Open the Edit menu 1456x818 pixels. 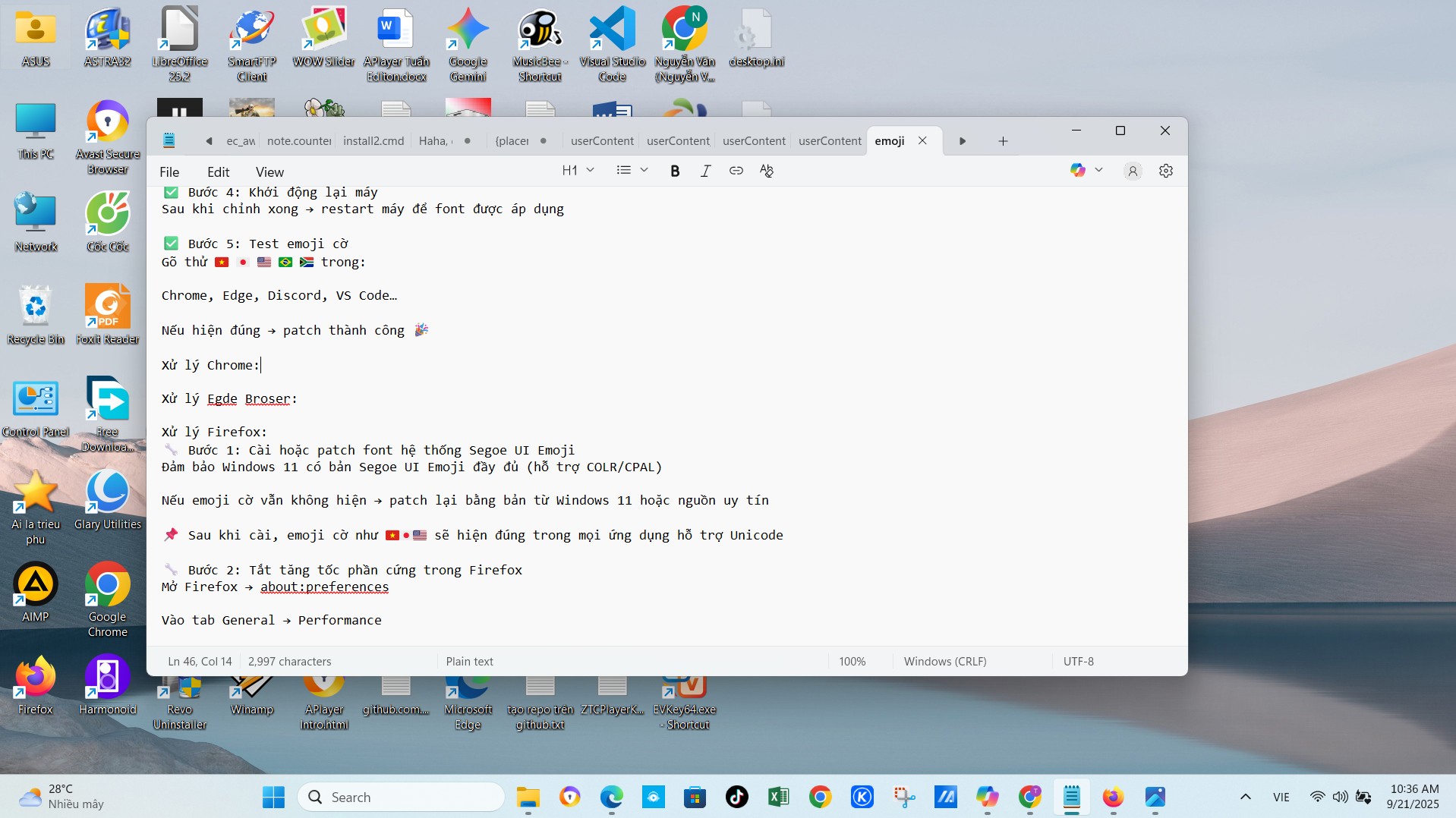coord(219,171)
